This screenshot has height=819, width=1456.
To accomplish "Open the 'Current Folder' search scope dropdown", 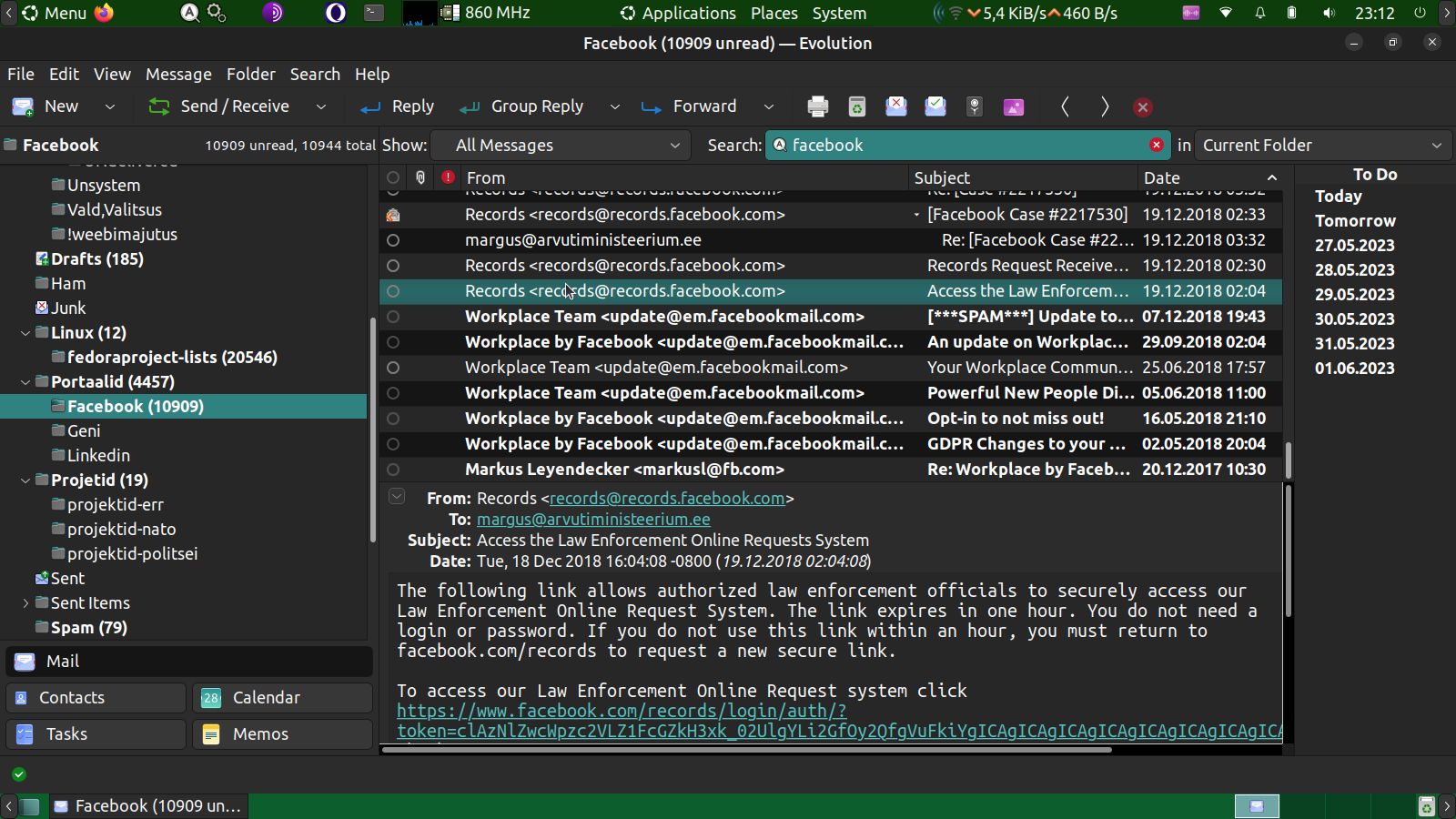I will (x=1321, y=145).
